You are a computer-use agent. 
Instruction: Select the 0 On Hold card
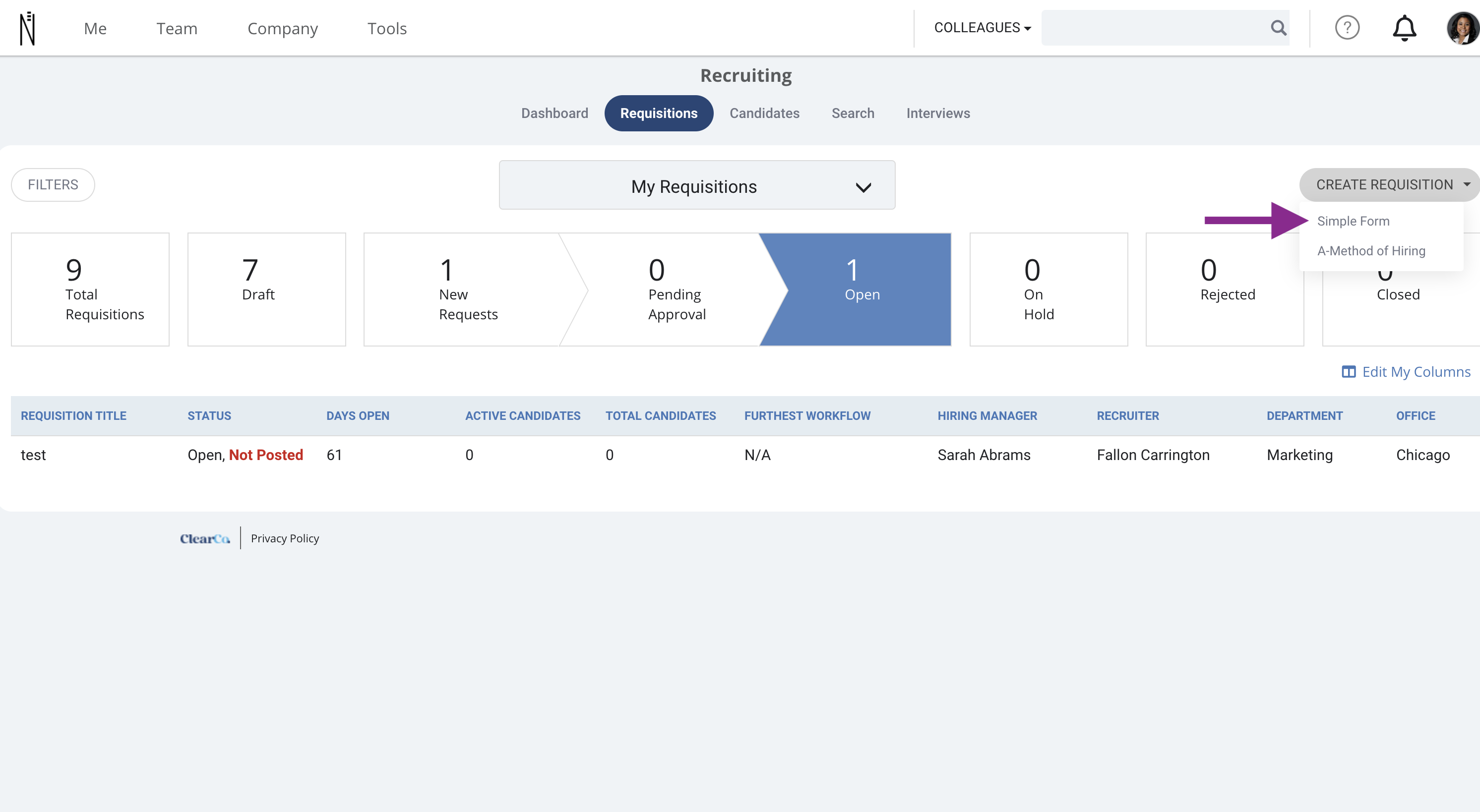click(x=1048, y=290)
